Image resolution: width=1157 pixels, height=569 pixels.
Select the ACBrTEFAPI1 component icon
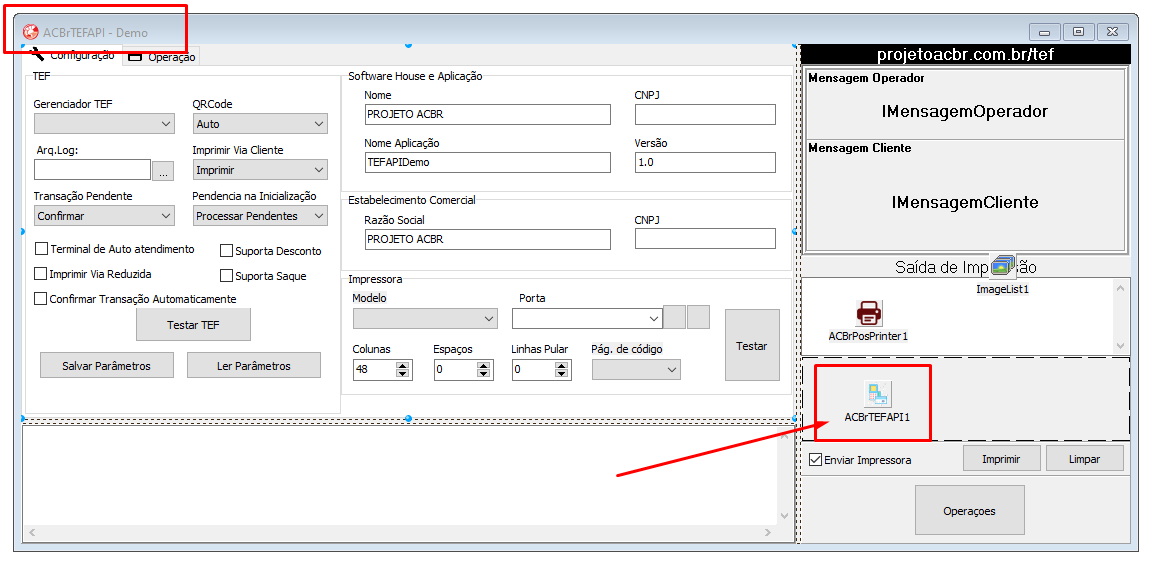click(877, 393)
